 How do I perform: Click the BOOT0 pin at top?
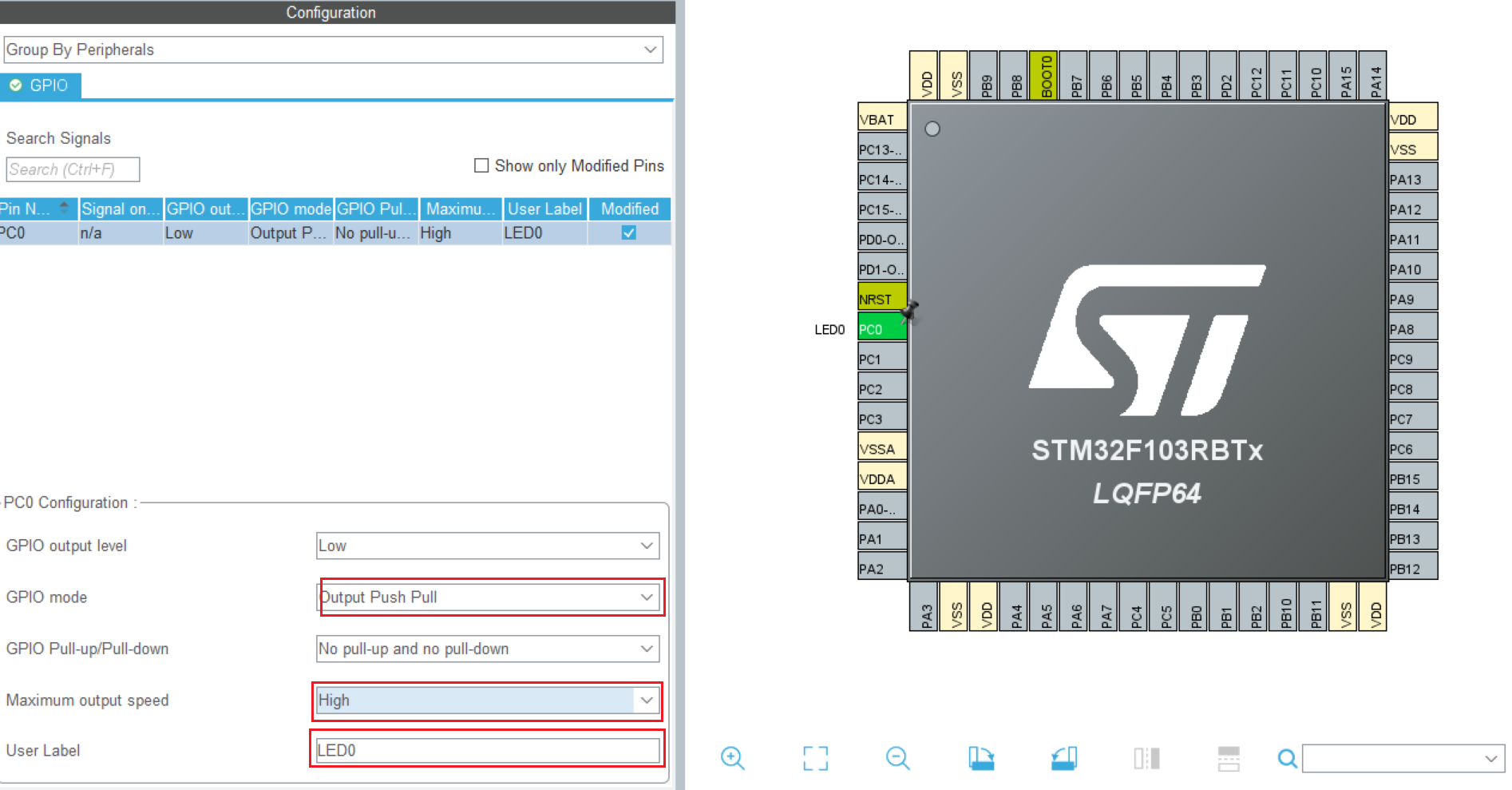click(x=1044, y=76)
